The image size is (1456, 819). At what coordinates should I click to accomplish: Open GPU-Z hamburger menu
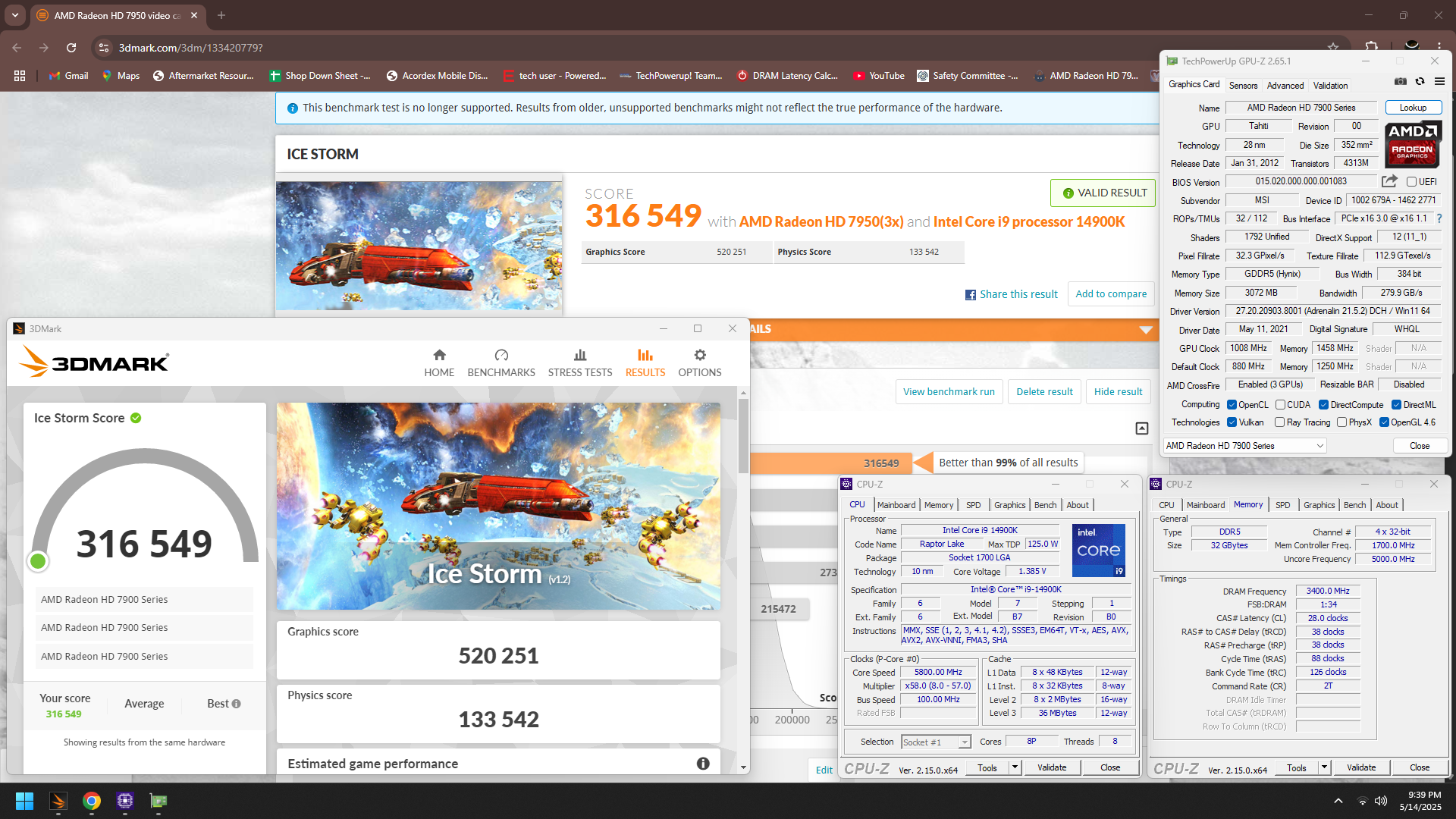point(1439,81)
